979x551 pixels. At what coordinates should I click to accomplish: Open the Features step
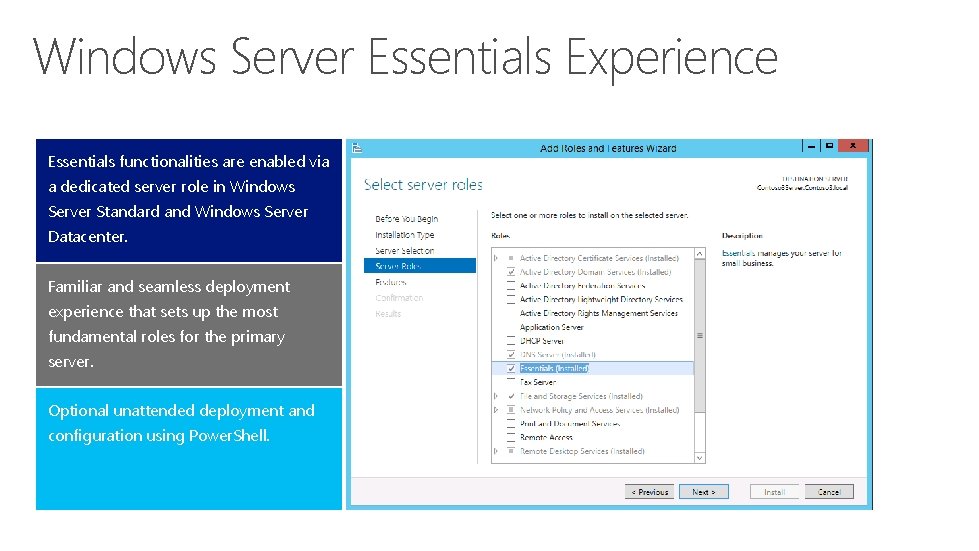point(391,282)
